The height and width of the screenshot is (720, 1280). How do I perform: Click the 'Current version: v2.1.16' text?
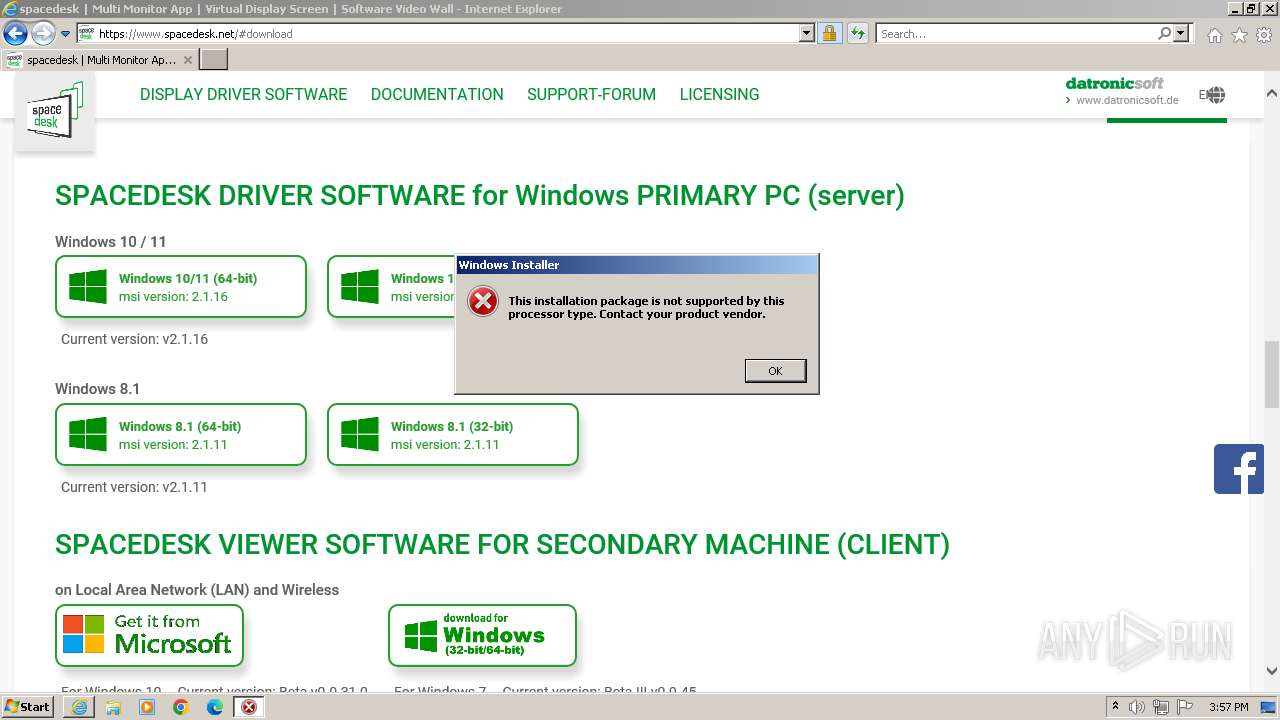[x=134, y=339]
